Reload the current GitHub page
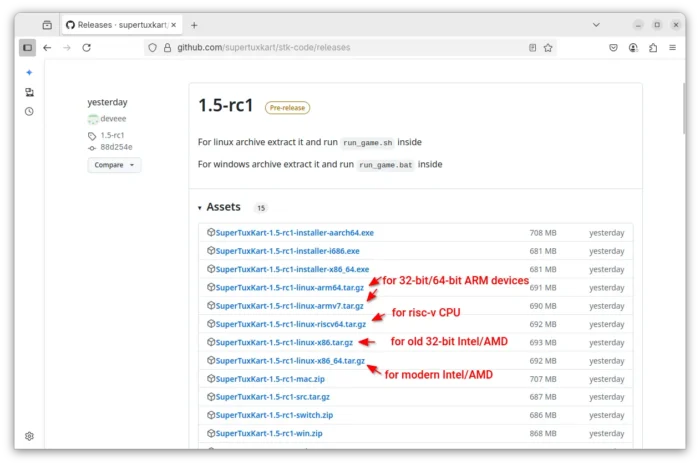The image size is (700, 465). [87, 47]
